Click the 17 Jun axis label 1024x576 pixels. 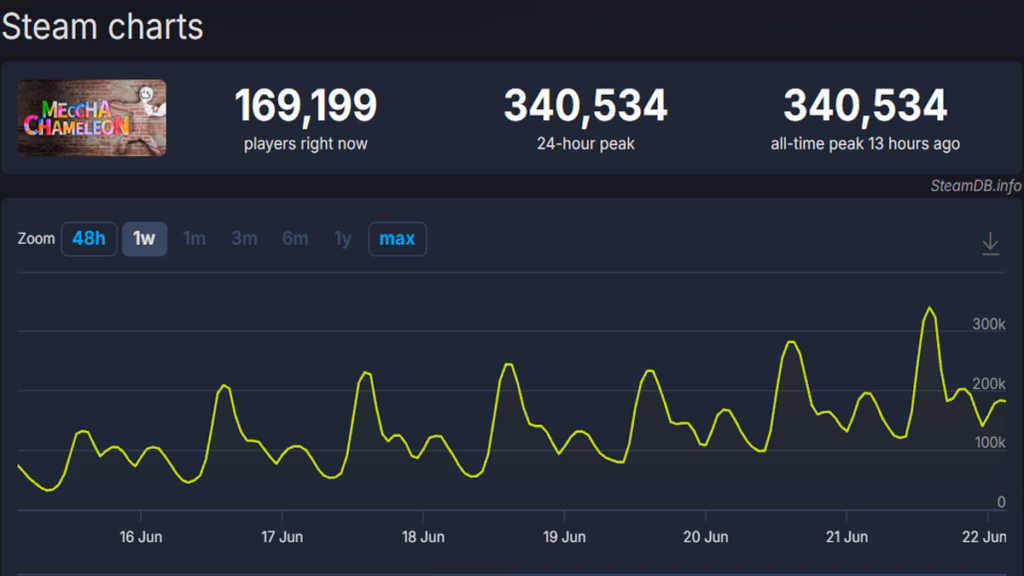pyautogui.click(x=281, y=537)
